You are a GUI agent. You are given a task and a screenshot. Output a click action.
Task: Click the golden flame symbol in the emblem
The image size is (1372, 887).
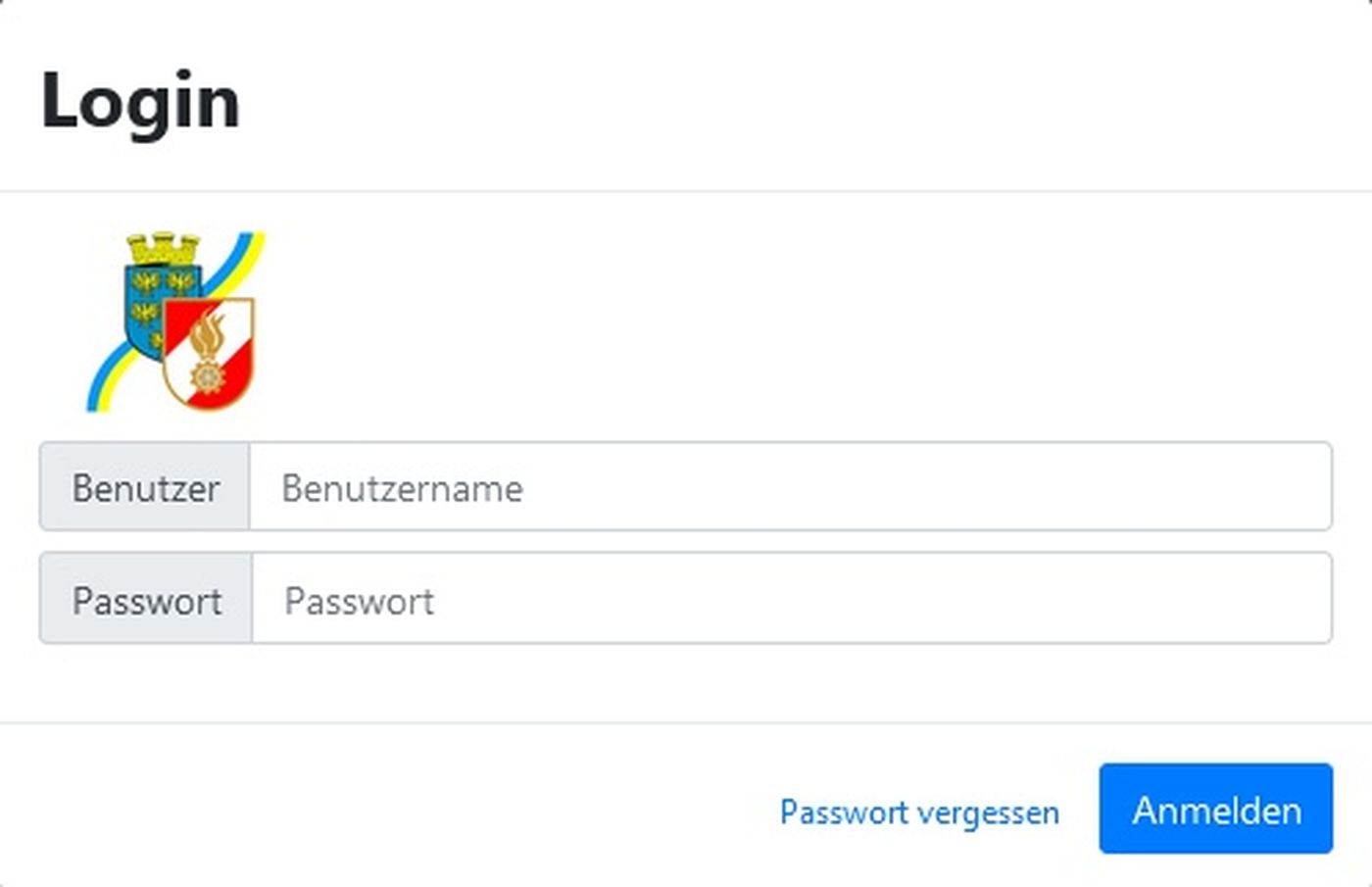tap(207, 333)
